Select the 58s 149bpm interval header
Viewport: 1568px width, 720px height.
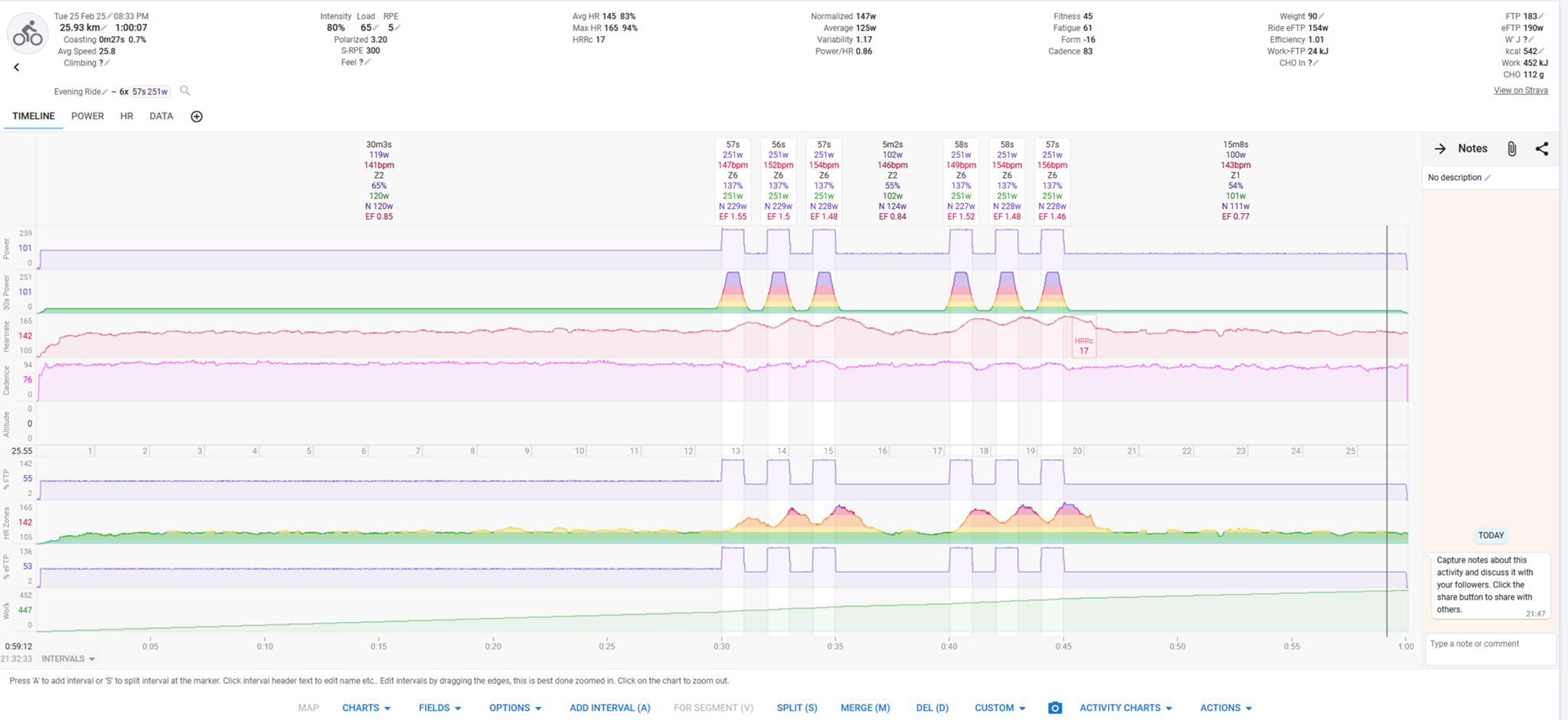[961, 181]
